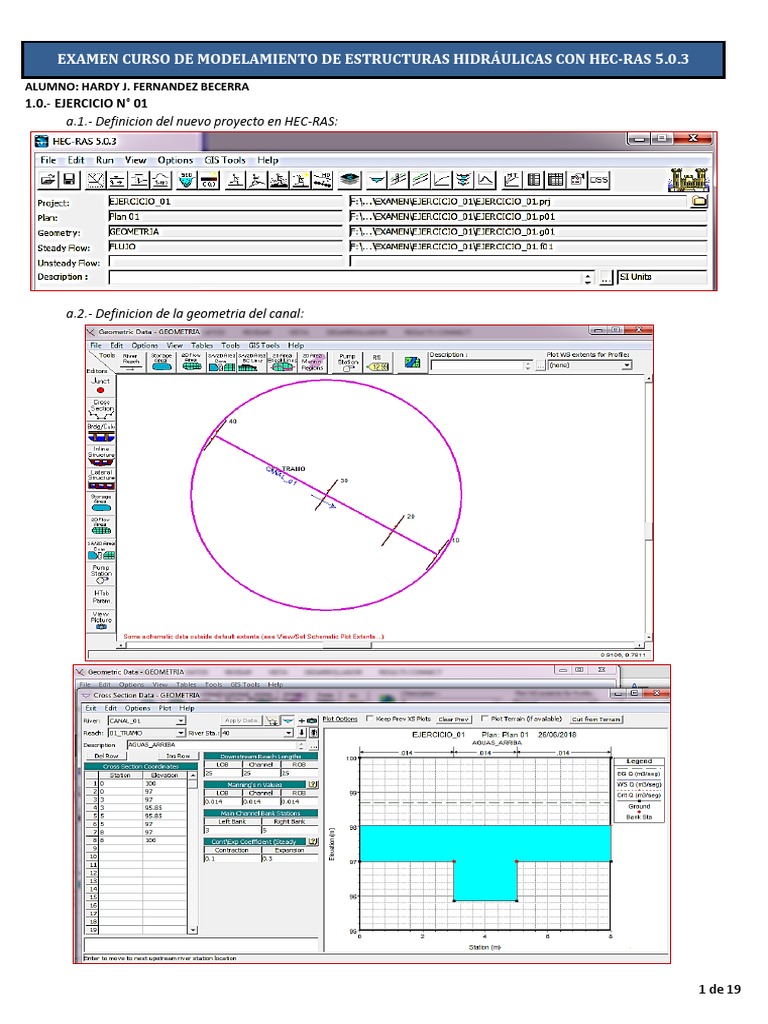Select the River Reach tool in Geometric Data
This screenshot has height=1024, width=768.
point(131,362)
